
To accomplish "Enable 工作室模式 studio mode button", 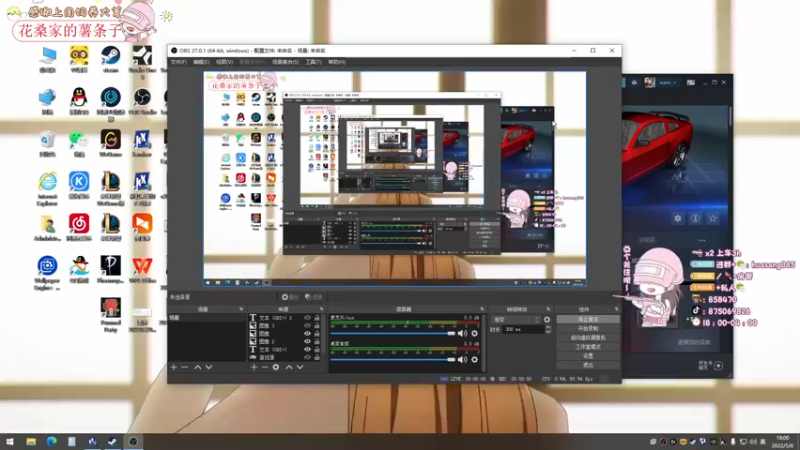I will (588, 347).
